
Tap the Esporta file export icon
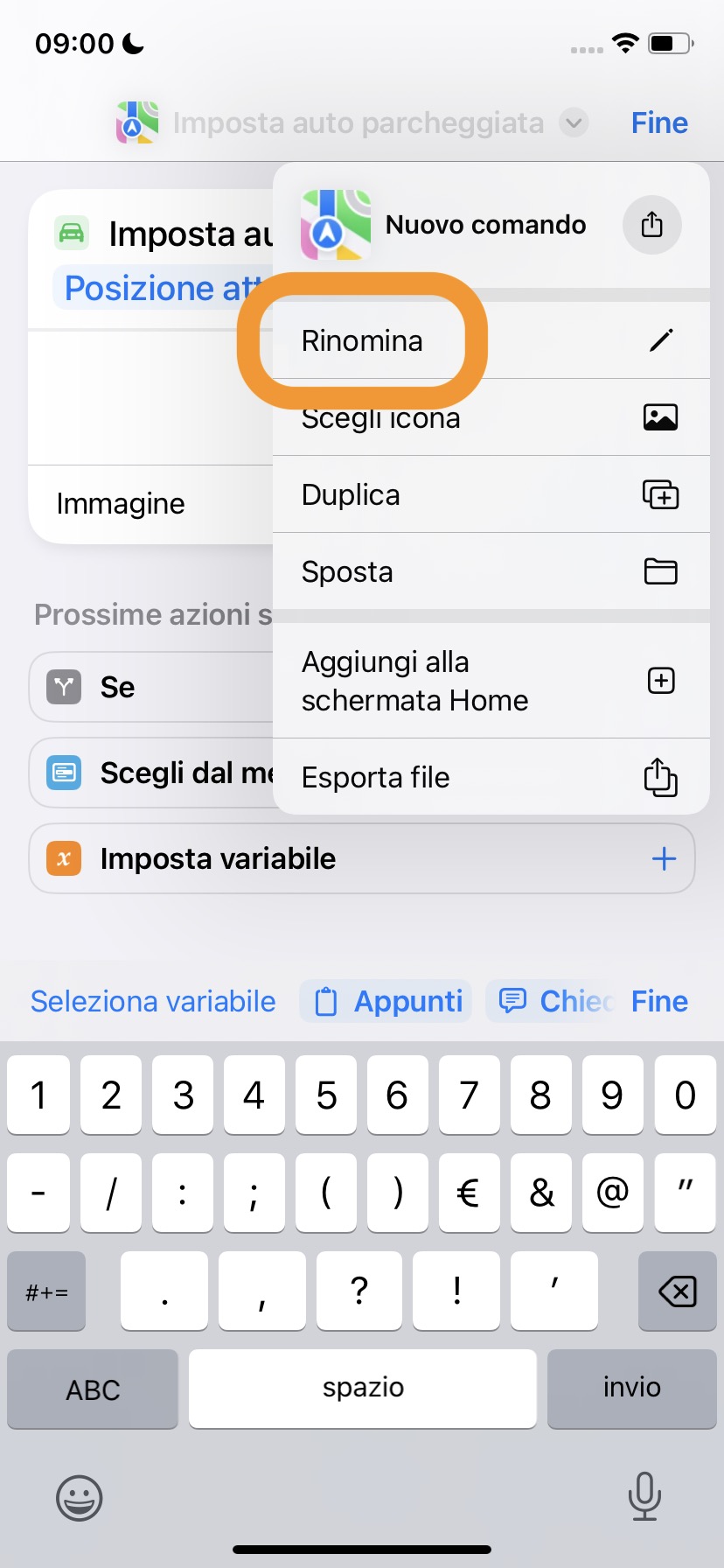tap(660, 777)
